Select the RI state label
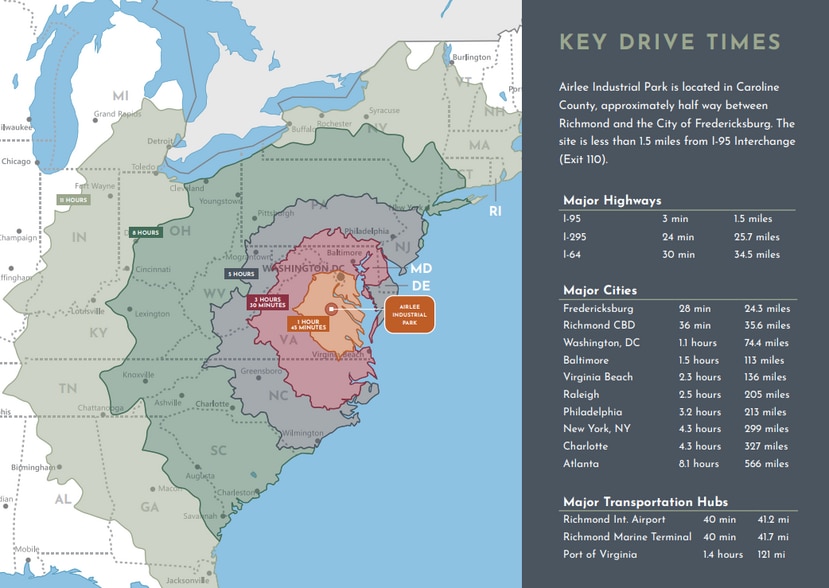 (496, 212)
